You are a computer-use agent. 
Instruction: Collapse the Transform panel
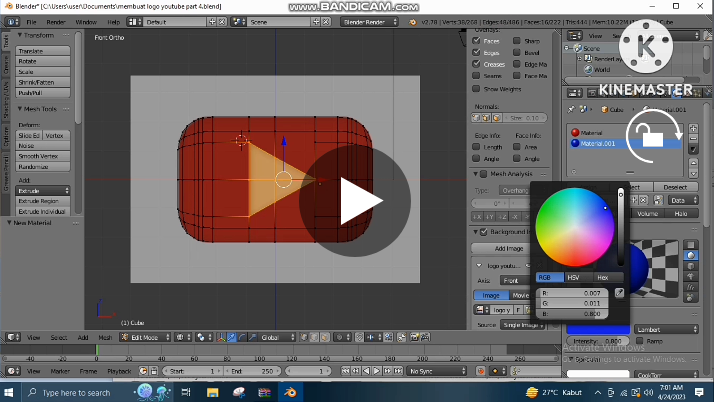tap(20, 35)
